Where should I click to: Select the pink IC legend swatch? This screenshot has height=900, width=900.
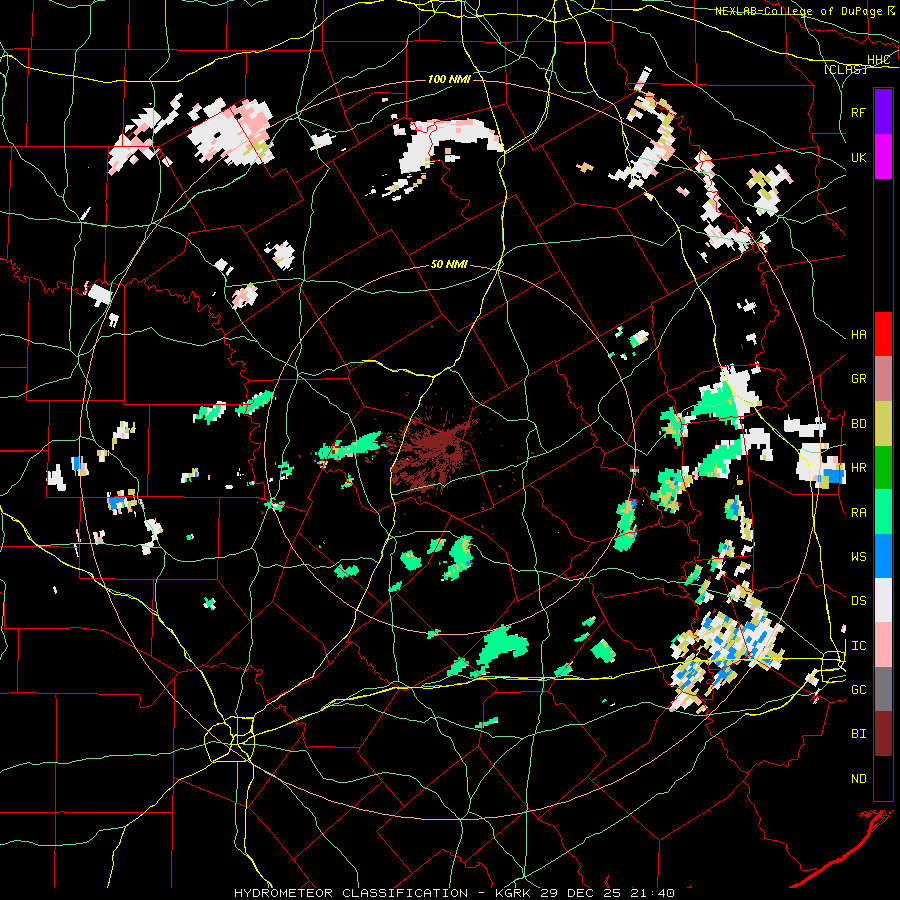click(883, 645)
